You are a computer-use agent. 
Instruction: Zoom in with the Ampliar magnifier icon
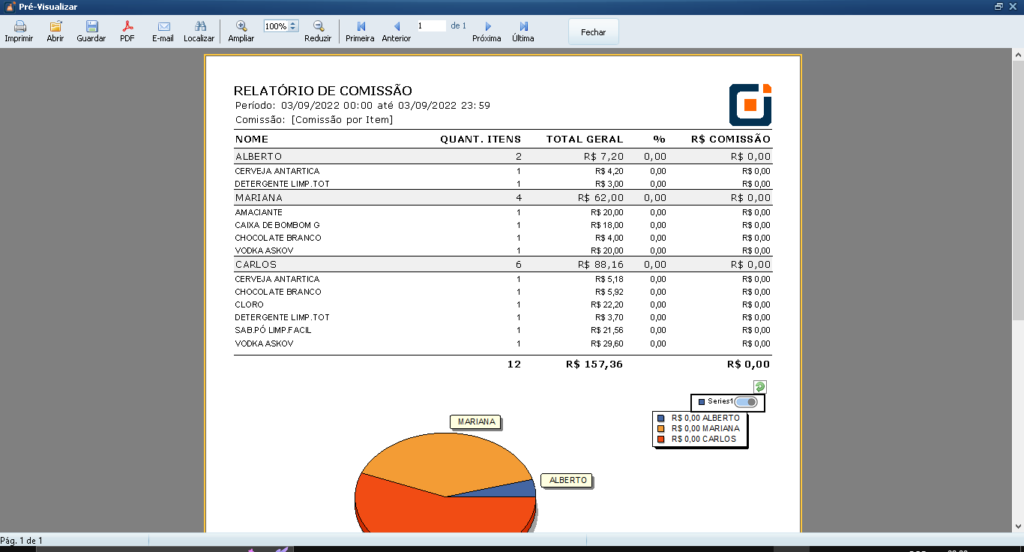241,26
